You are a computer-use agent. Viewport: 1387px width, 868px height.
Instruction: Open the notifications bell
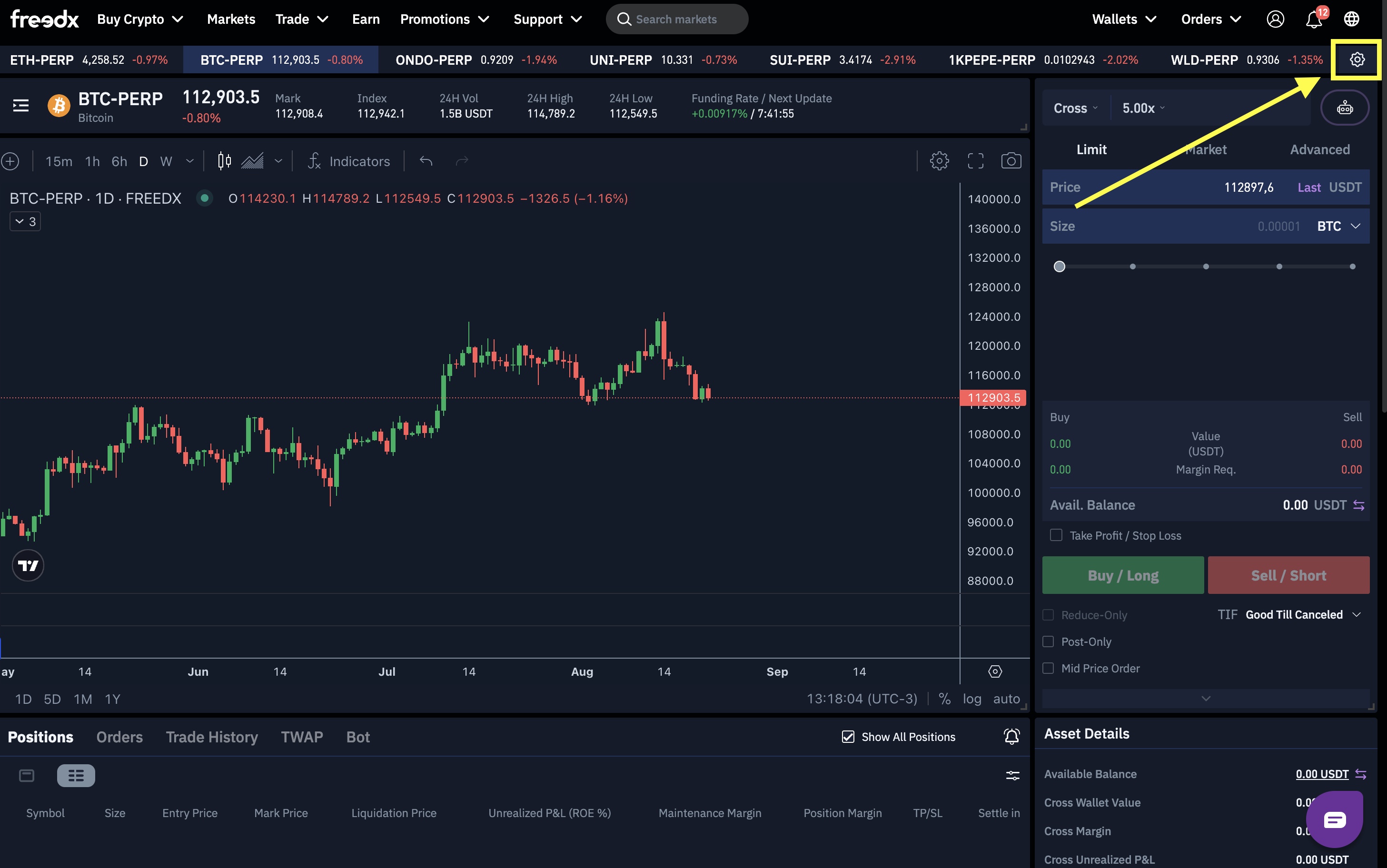(x=1314, y=20)
